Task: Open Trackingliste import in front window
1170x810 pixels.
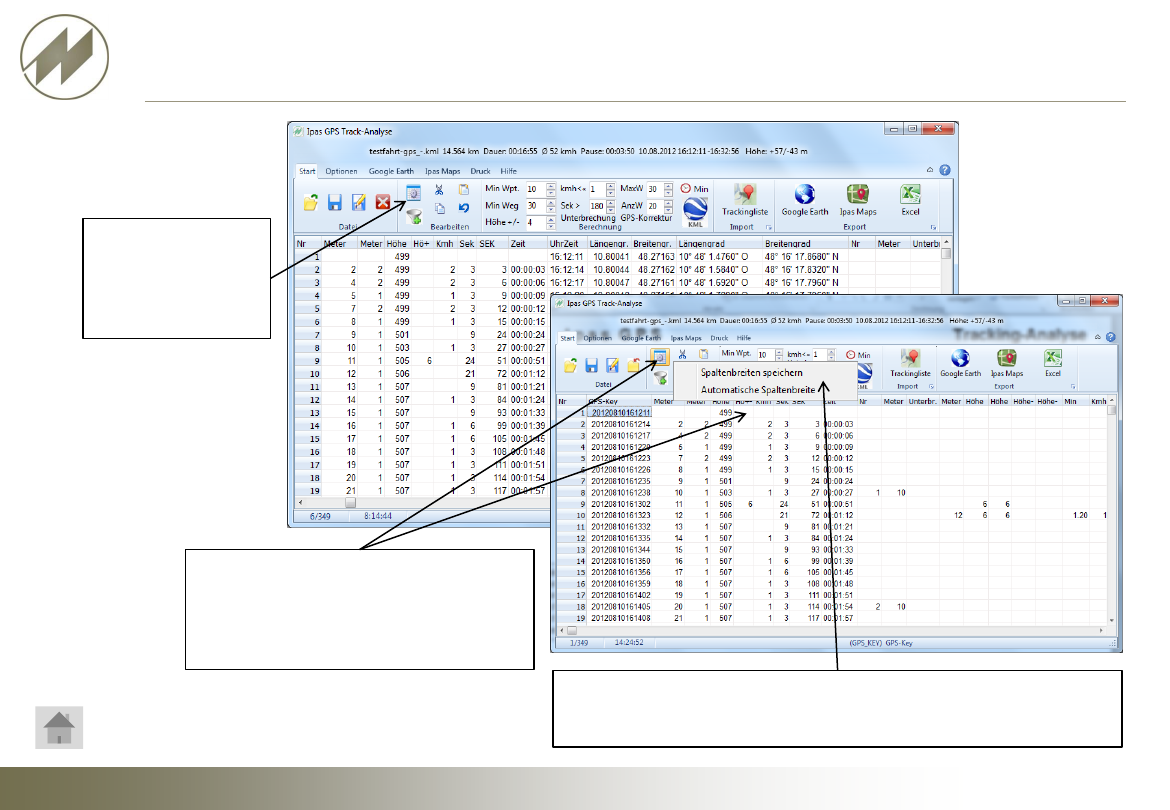Action: coord(910,363)
